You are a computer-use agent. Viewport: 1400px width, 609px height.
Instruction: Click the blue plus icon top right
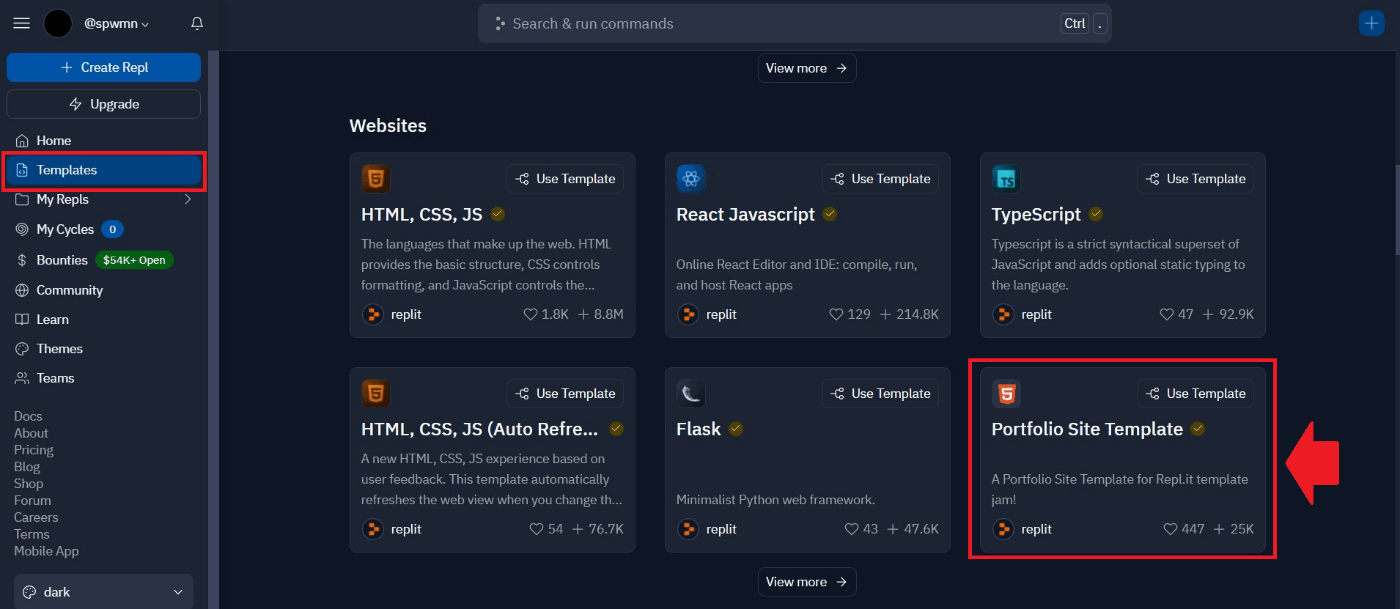1371,23
